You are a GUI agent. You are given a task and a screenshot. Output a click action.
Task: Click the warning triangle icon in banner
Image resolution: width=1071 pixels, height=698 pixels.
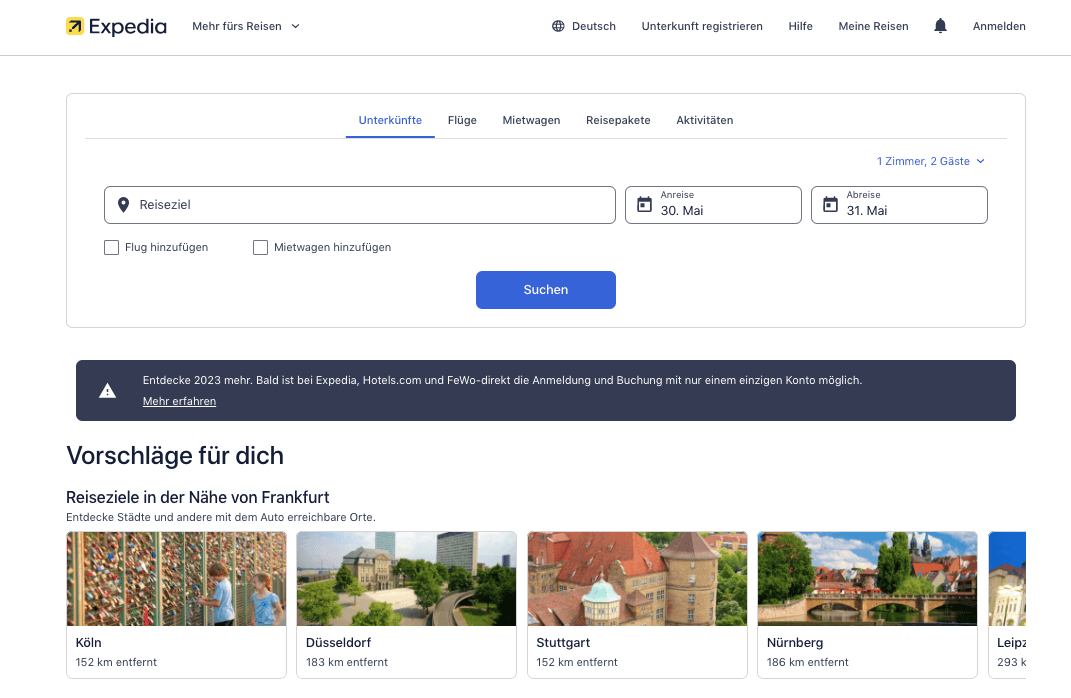point(107,391)
